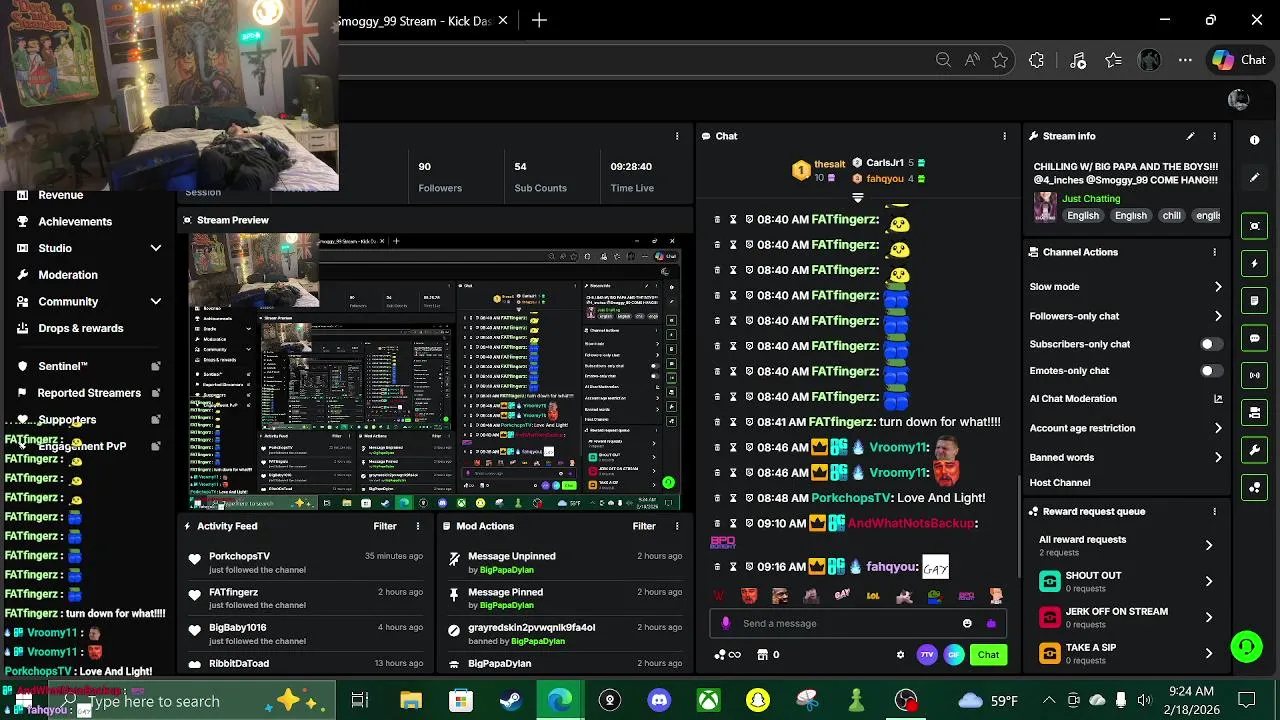
Task: Edit stream info with pencil icon
Action: 1190,136
